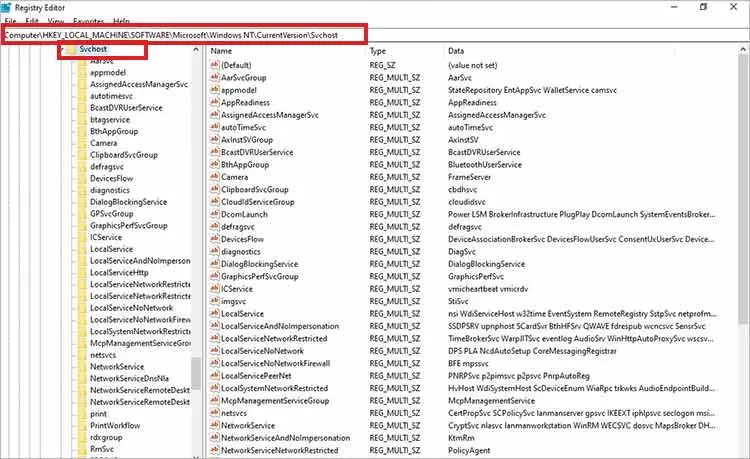Viewport: 750px width, 459px height.
Task: Click the NetworkServiceAndNoImpersonation value icon
Action: [214, 438]
